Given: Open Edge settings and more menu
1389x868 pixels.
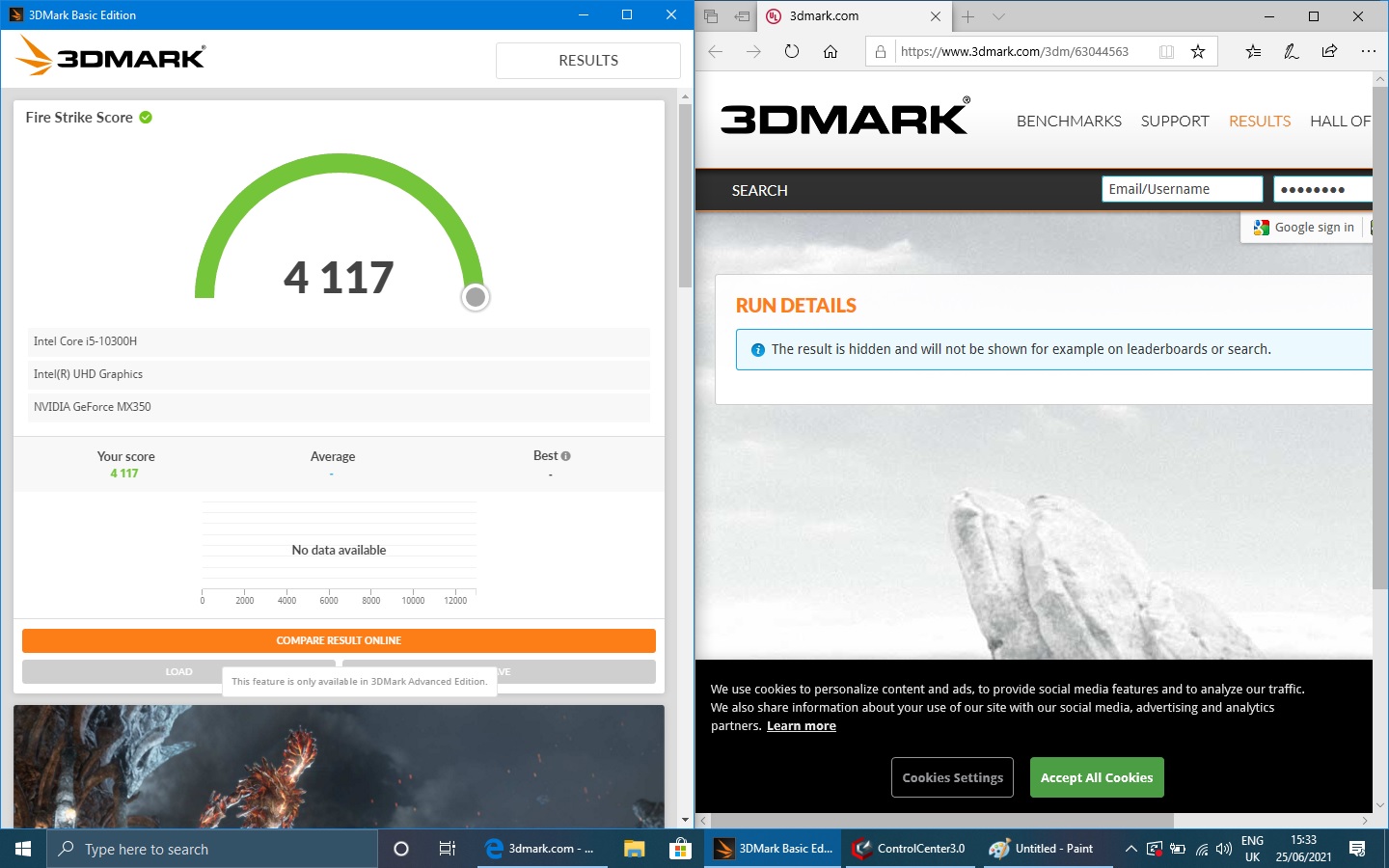Looking at the screenshot, I should (1368, 52).
